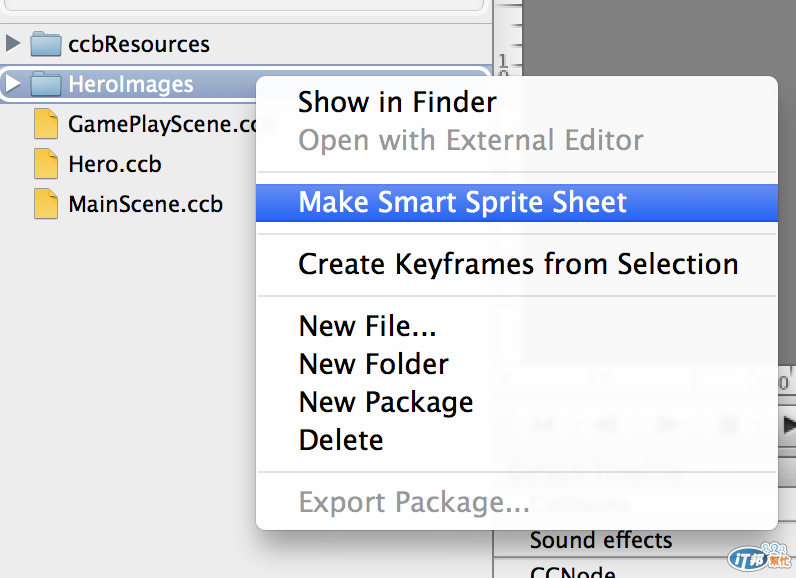The height and width of the screenshot is (578, 796).
Task: Choose New Folder menu entry
Action: 373,364
